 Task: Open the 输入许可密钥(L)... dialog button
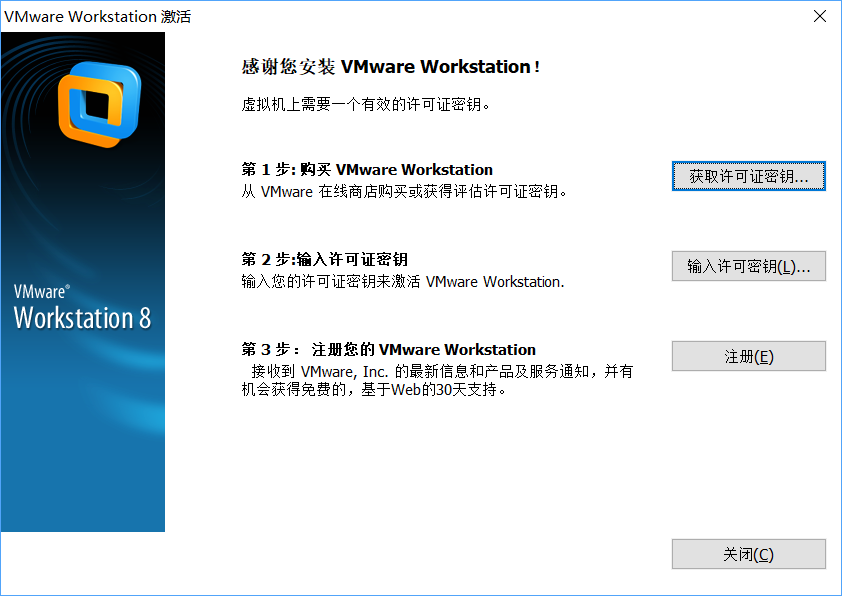(x=749, y=266)
